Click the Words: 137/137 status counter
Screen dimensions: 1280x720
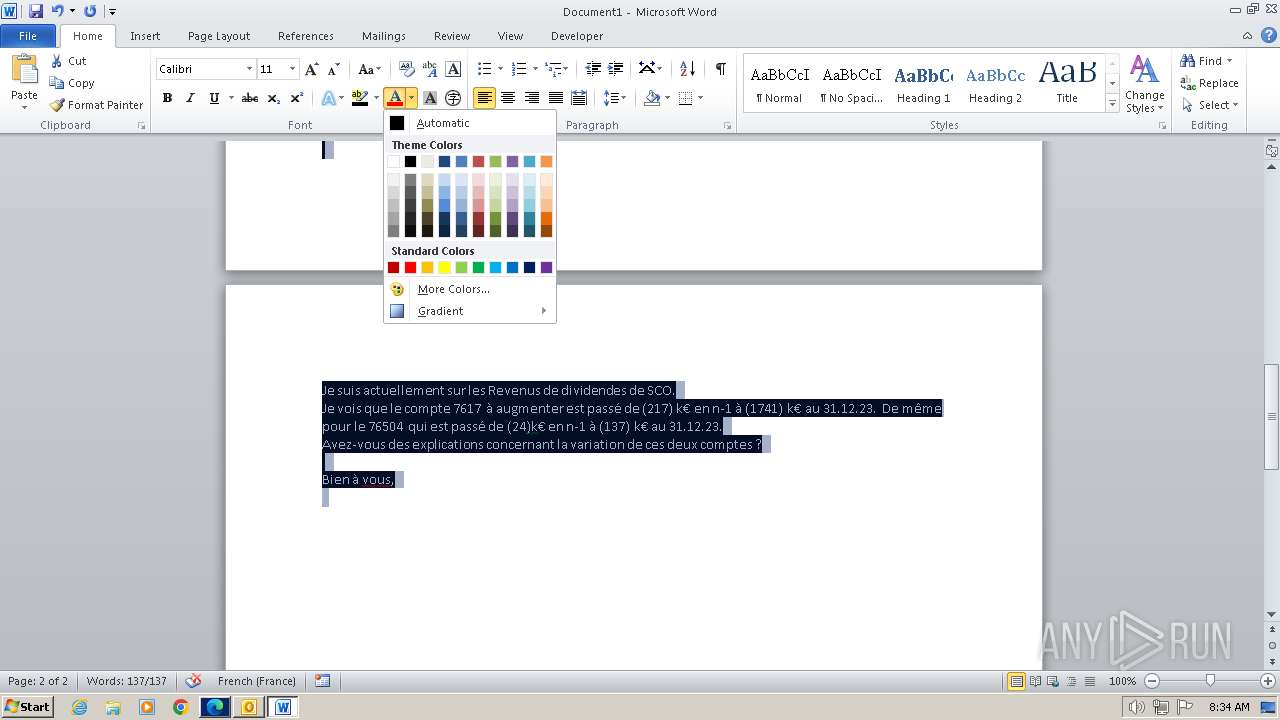click(x=127, y=681)
